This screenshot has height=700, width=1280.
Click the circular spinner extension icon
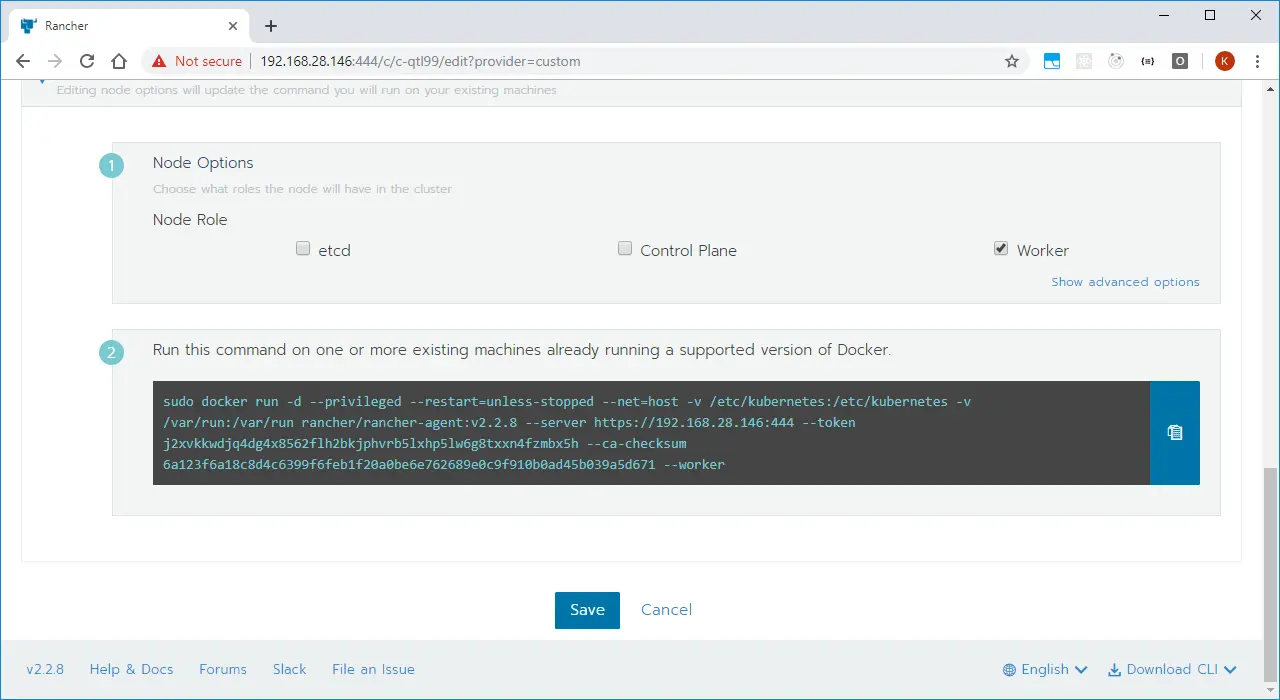pos(1116,61)
